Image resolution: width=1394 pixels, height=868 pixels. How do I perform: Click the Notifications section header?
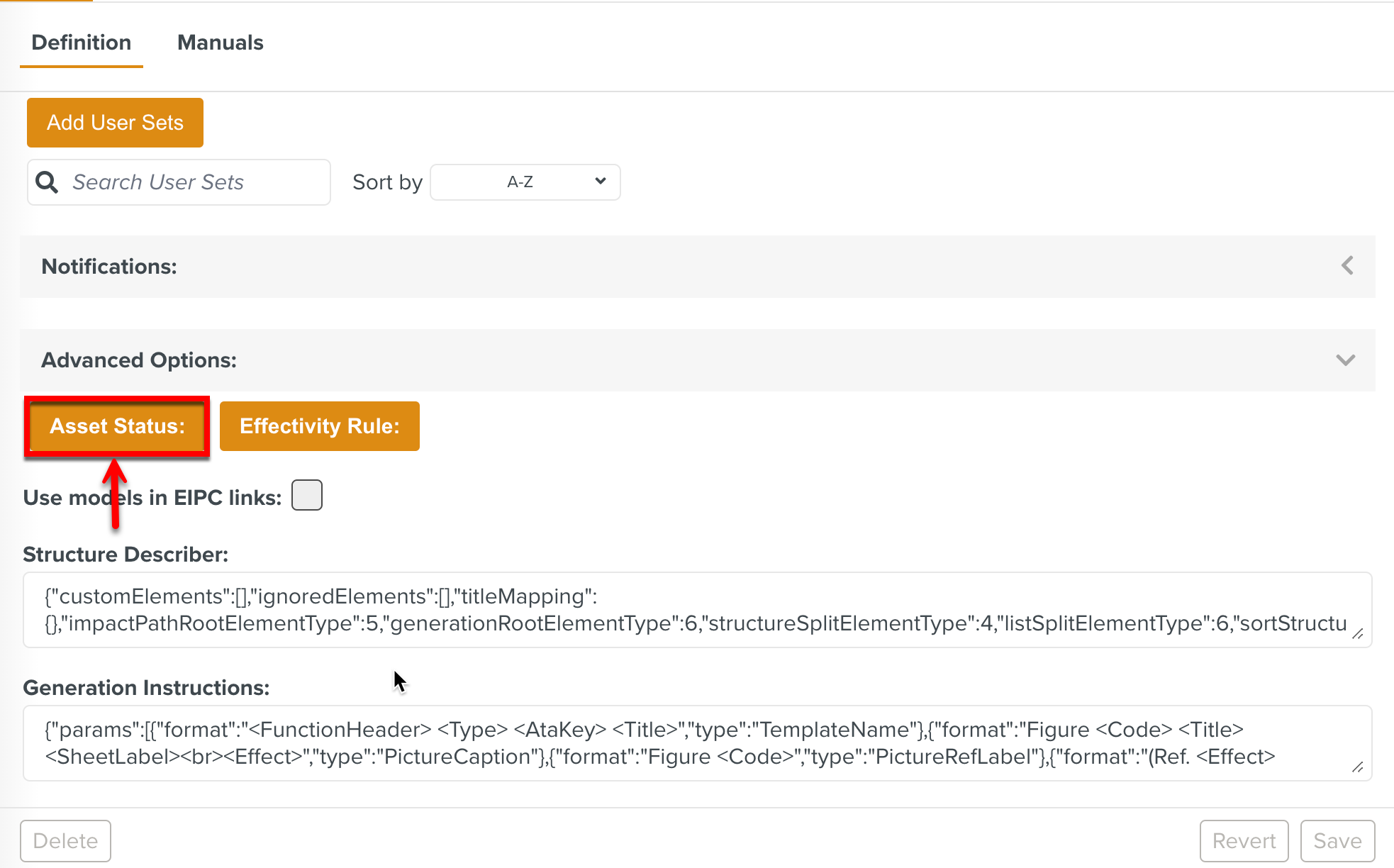109,267
